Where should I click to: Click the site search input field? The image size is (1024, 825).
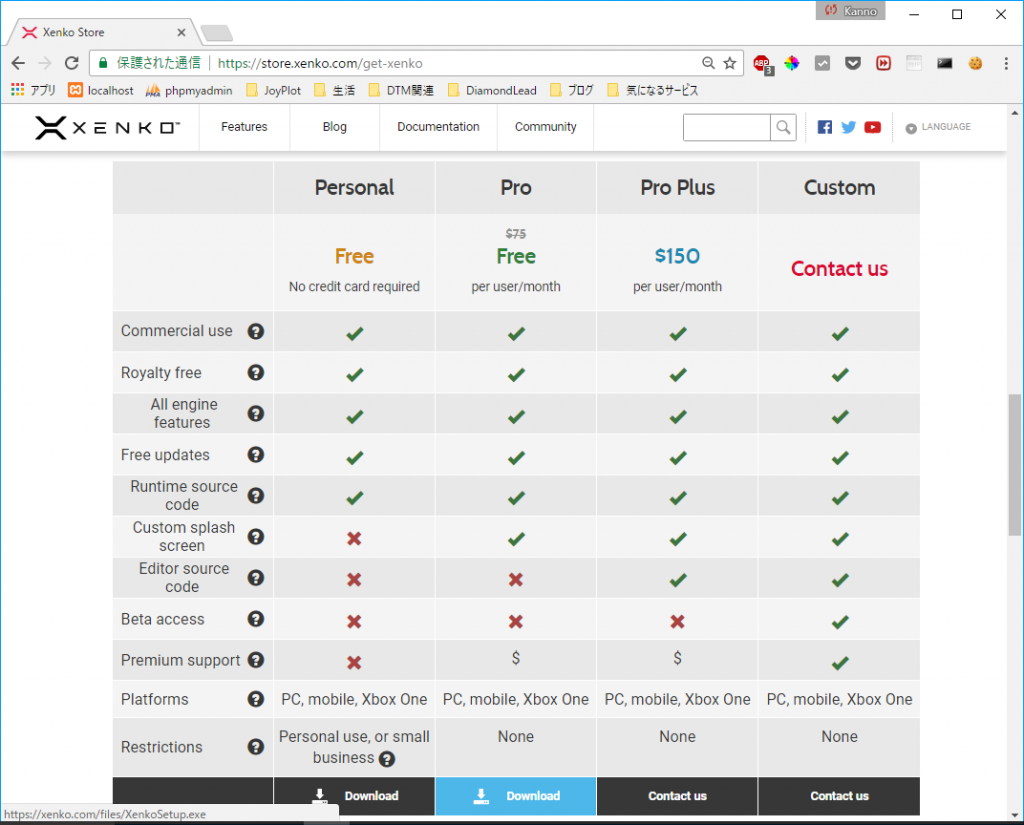(726, 127)
